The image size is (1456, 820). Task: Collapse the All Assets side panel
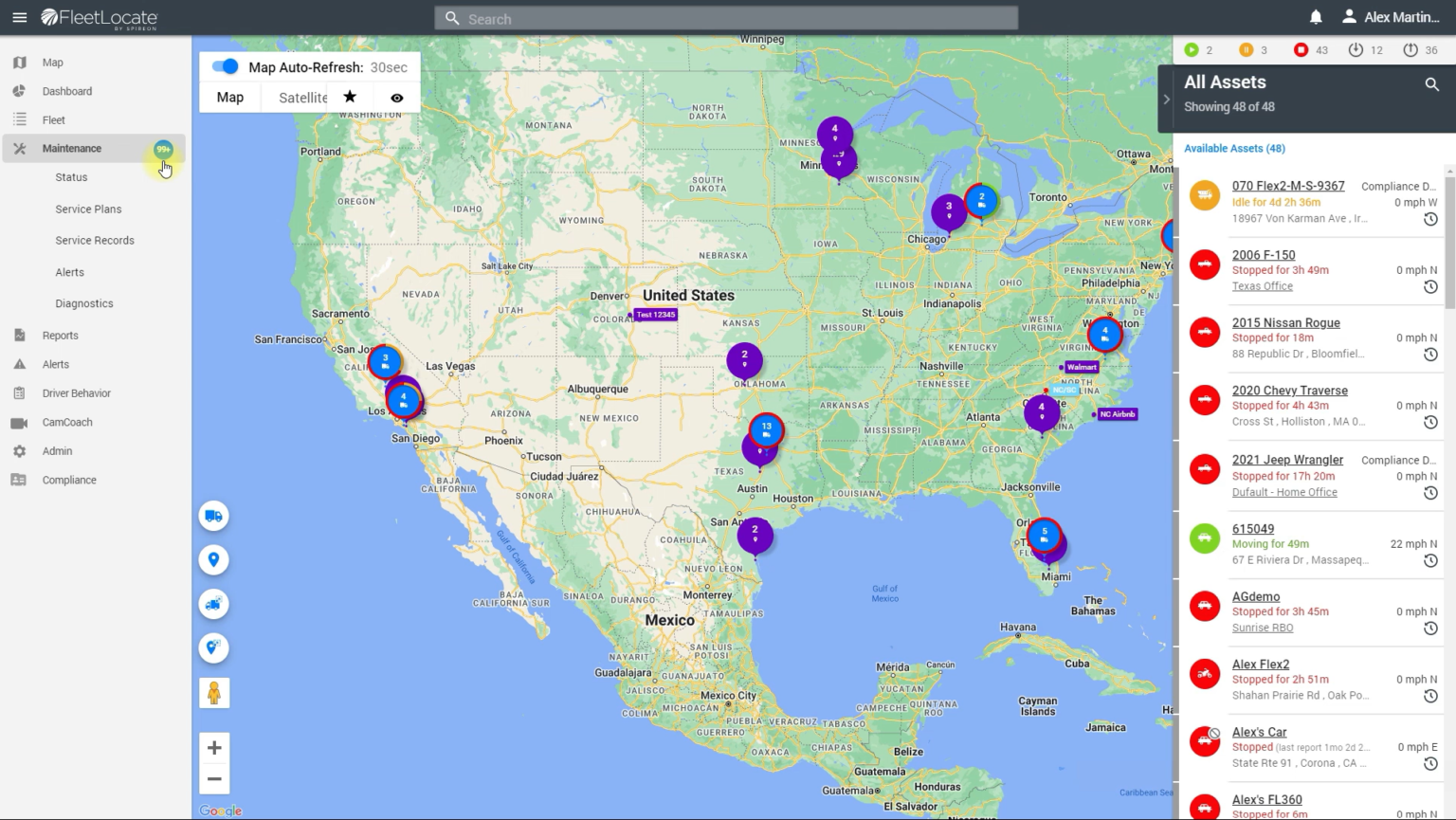(1166, 100)
